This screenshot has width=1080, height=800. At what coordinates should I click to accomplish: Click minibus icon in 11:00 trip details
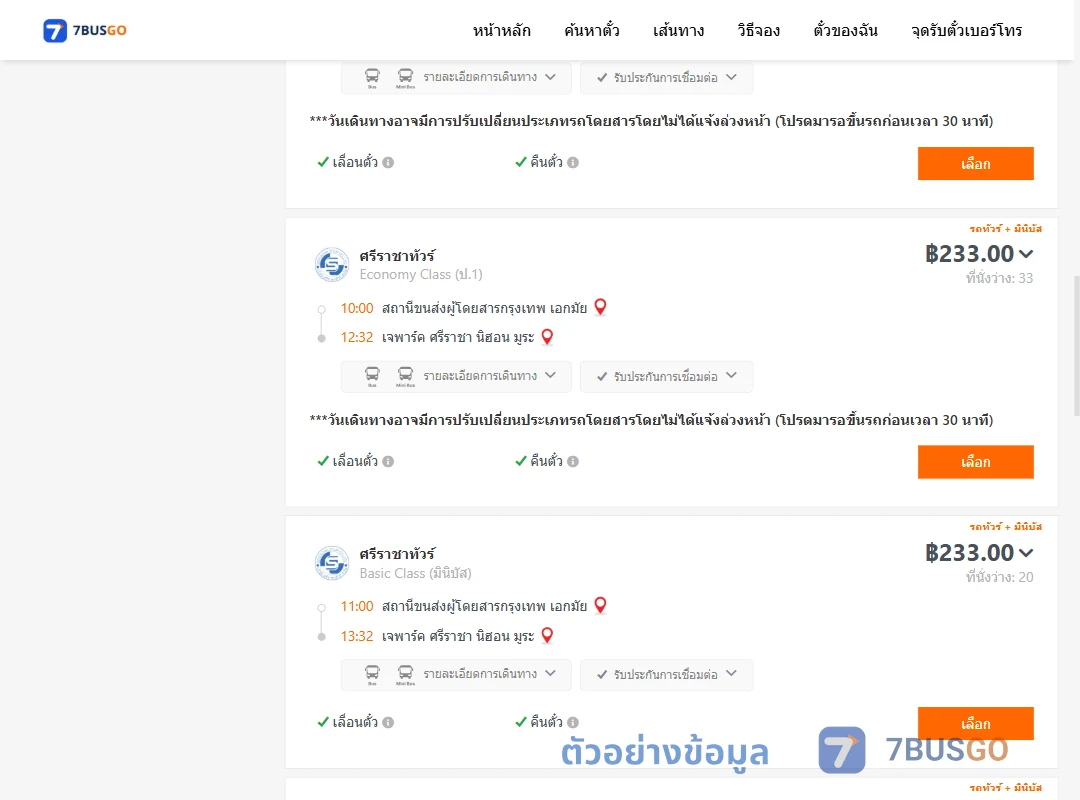(x=405, y=674)
